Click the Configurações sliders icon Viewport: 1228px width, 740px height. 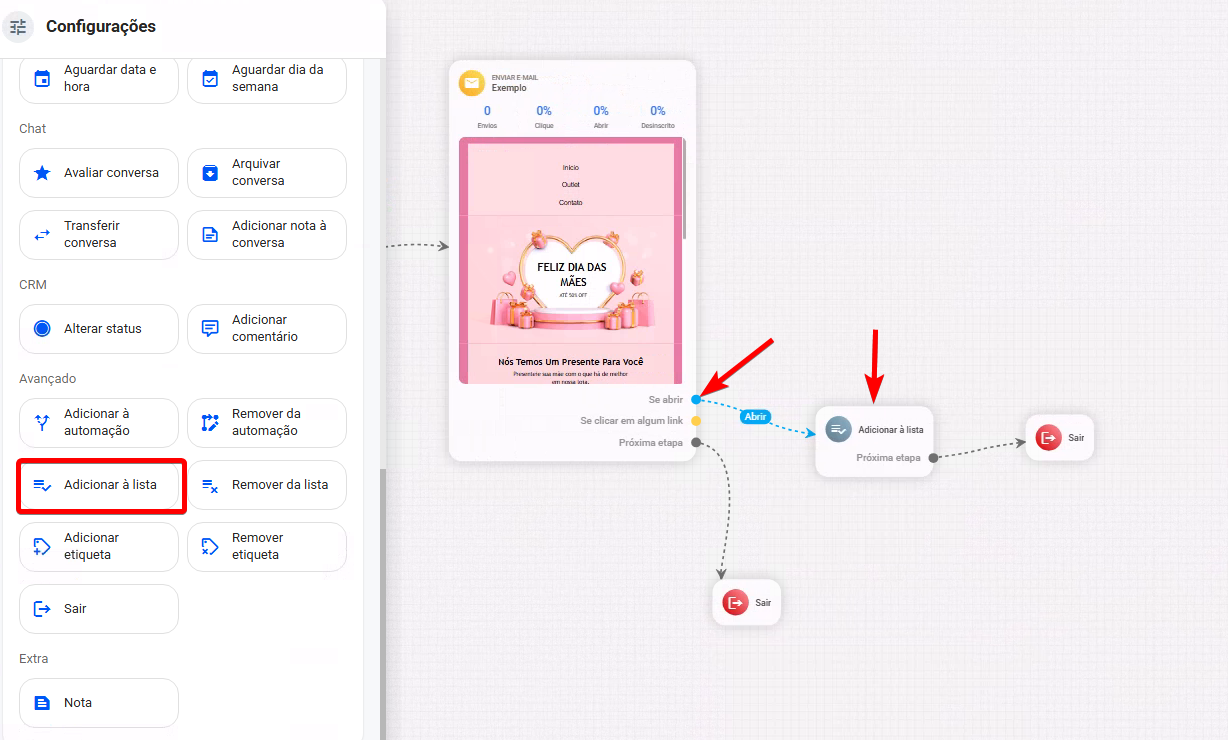click(x=18, y=27)
